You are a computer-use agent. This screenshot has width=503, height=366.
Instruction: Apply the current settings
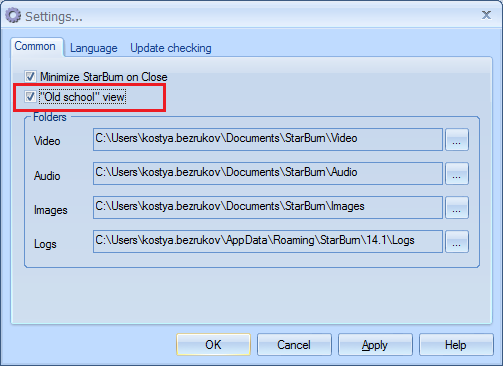click(x=375, y=344)
